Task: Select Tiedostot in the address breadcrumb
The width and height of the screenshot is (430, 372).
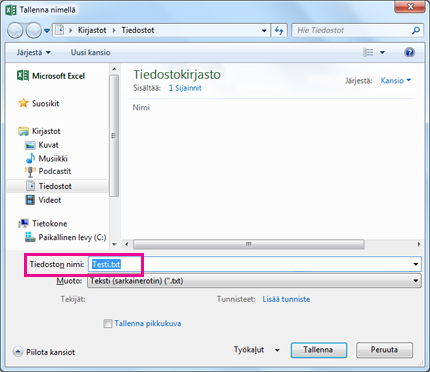Action: click(x=138, y=30)
